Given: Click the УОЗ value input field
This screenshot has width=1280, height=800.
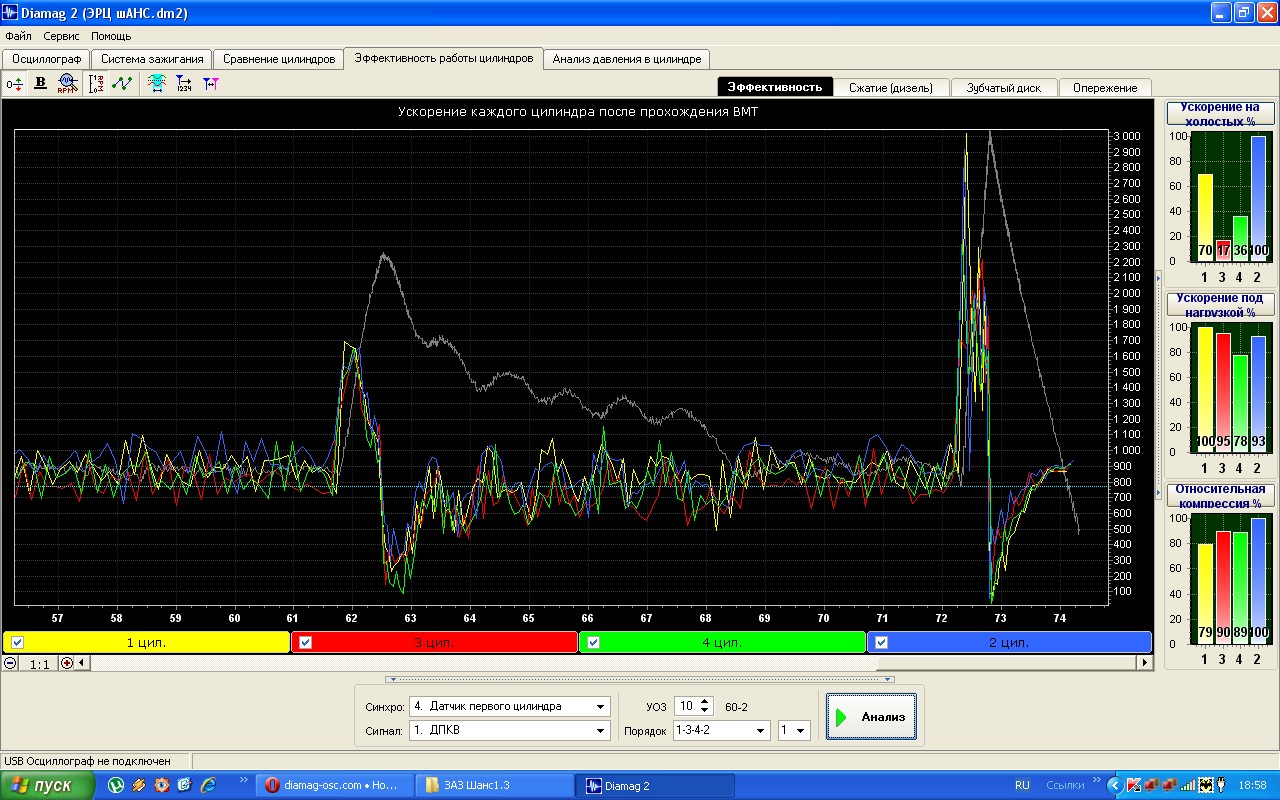Looking at the screenshot, I should [686, 707].
